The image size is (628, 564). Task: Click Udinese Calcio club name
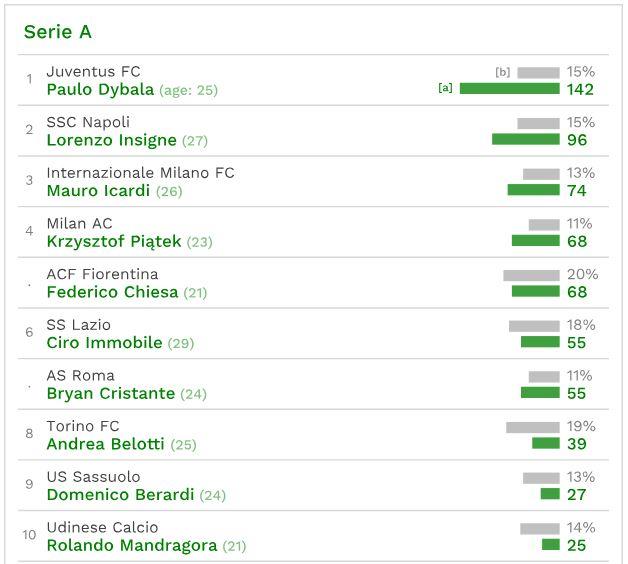(102, 528)
